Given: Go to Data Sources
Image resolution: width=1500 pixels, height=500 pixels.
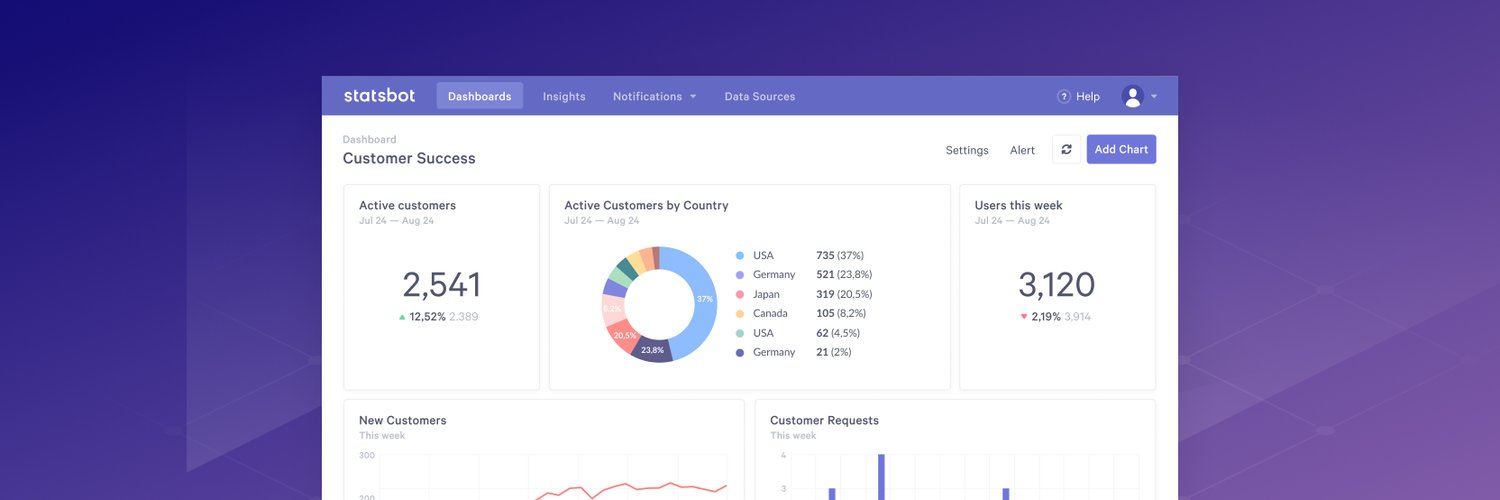Looking at the screenshot, I should point(760,97).
